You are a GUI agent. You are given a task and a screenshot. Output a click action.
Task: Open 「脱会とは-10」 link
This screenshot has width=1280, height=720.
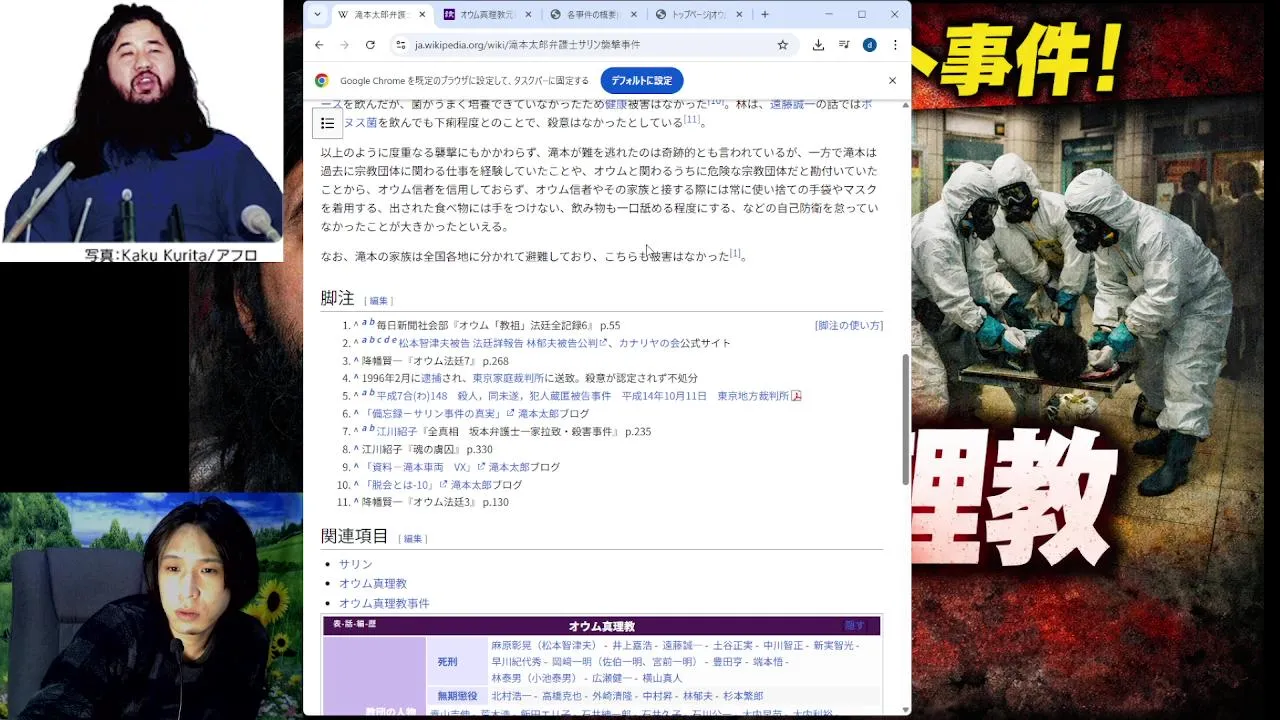(405, 485)
